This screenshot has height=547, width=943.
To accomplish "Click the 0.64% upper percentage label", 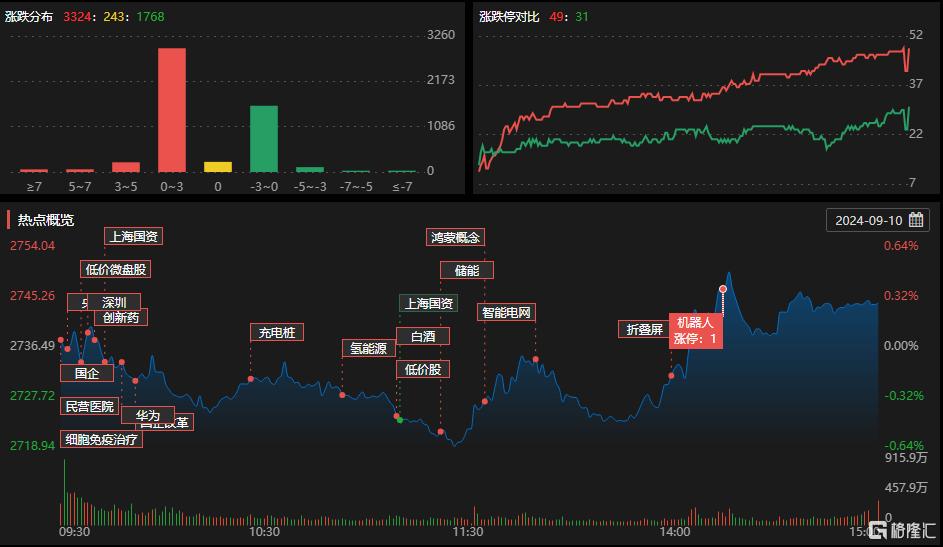I will coord(901,245).
